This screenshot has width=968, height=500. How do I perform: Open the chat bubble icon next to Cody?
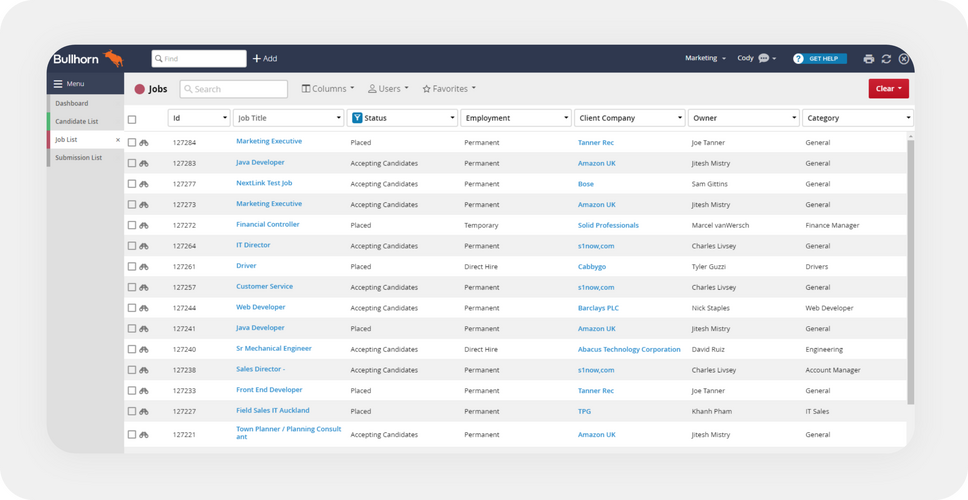(764, 58)
